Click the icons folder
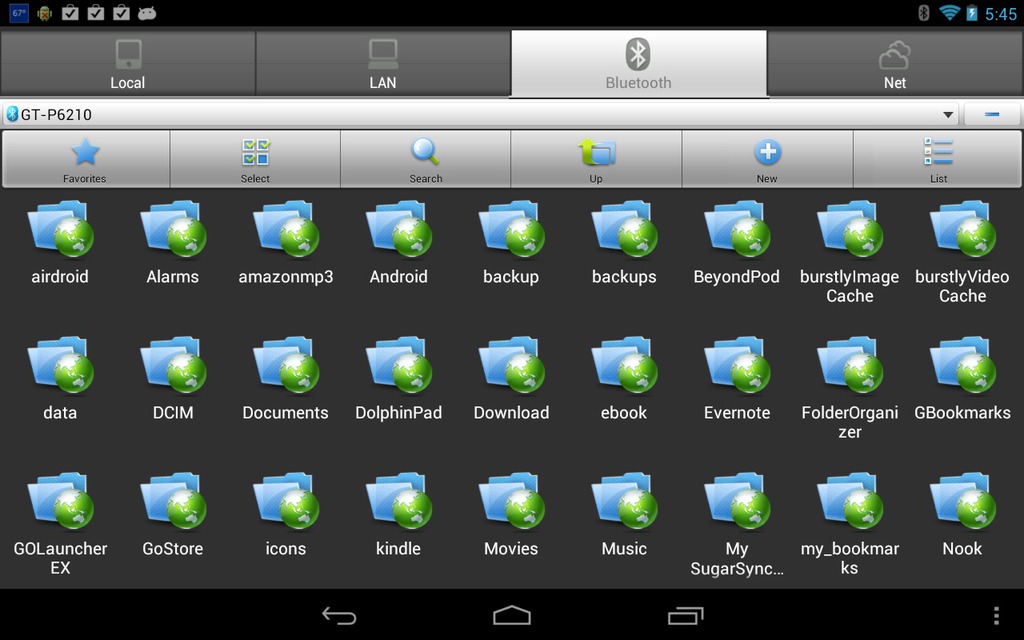The image size is (1024, 640). 286,515
